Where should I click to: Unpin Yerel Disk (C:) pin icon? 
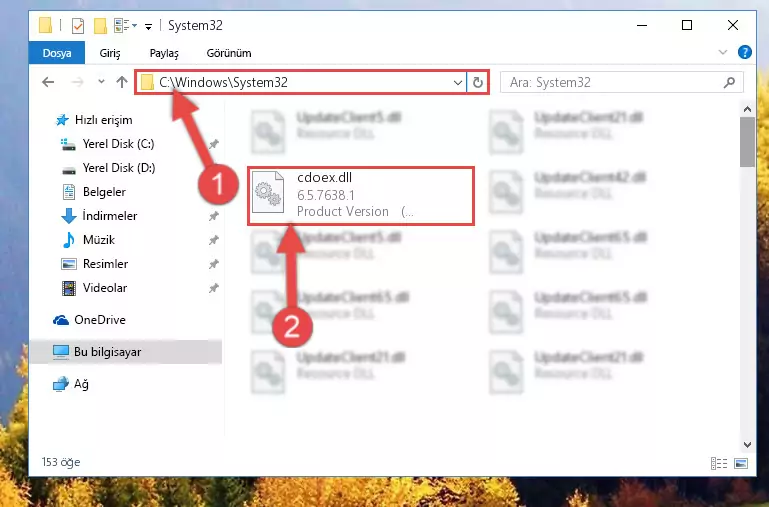tap(214, 144)
